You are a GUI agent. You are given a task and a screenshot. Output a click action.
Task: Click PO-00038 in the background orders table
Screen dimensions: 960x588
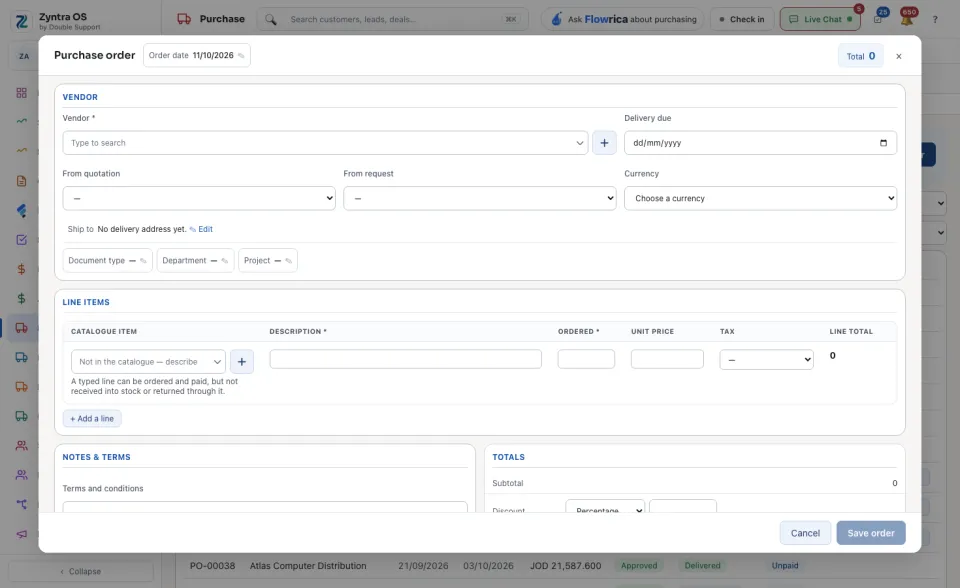212,566
